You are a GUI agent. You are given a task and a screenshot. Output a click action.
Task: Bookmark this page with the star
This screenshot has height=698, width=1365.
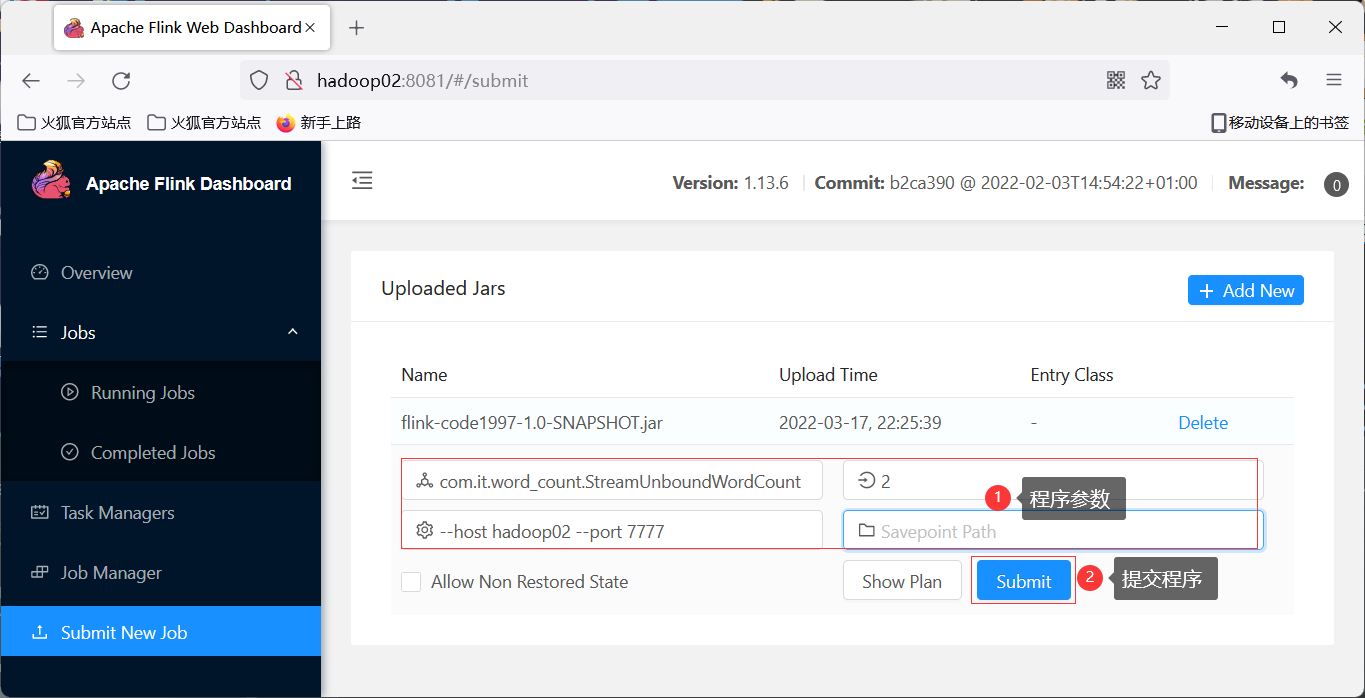(1151, 81)
